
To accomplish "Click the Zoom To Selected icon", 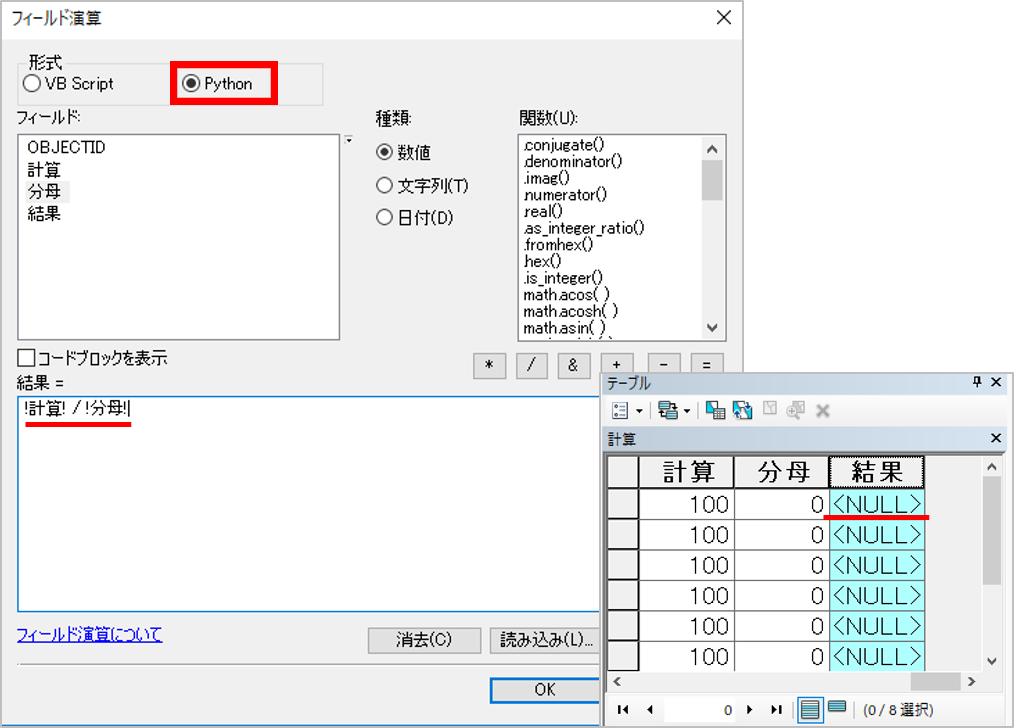I will coord(795,410).
